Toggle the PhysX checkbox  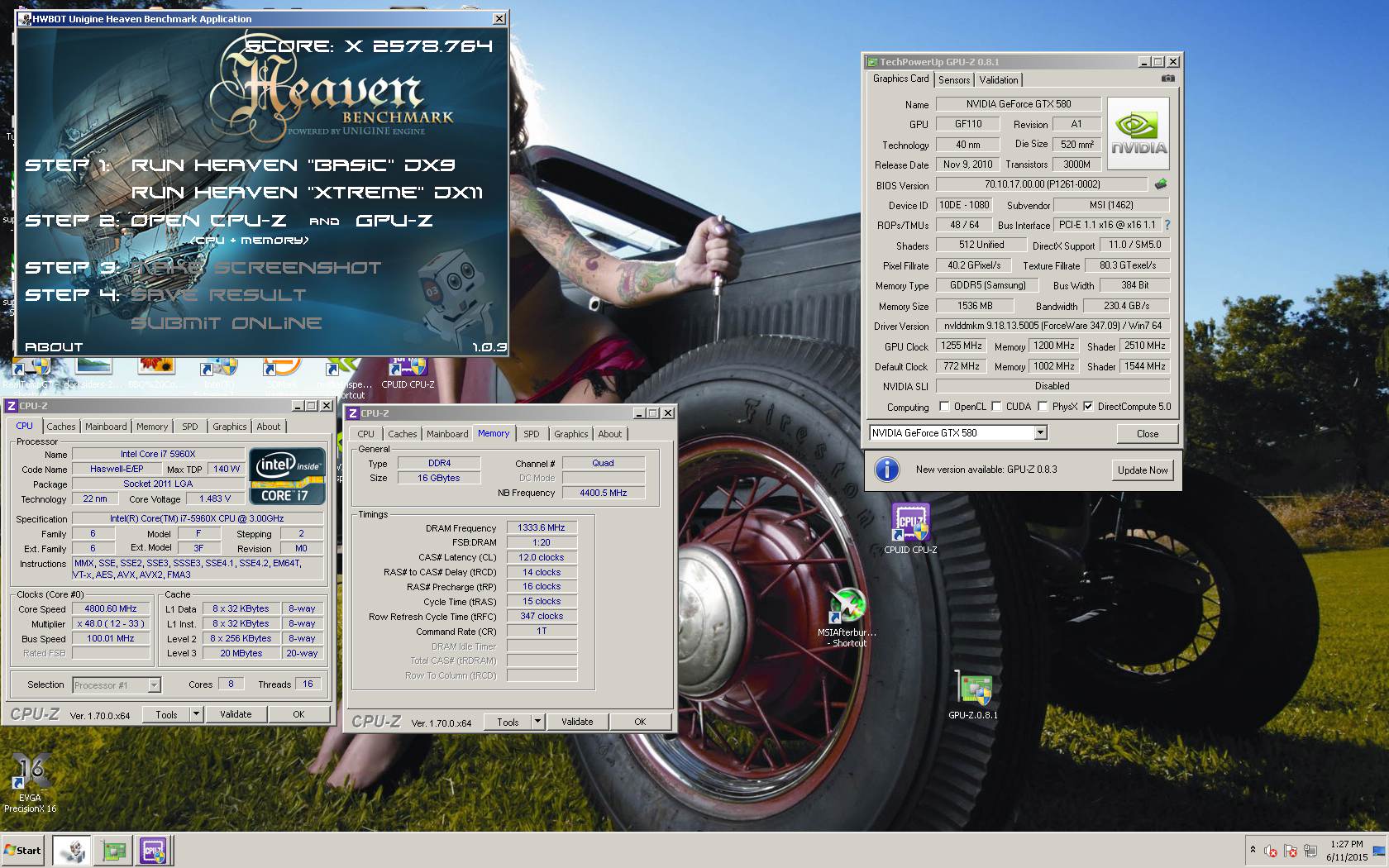tap(1043, 407)
